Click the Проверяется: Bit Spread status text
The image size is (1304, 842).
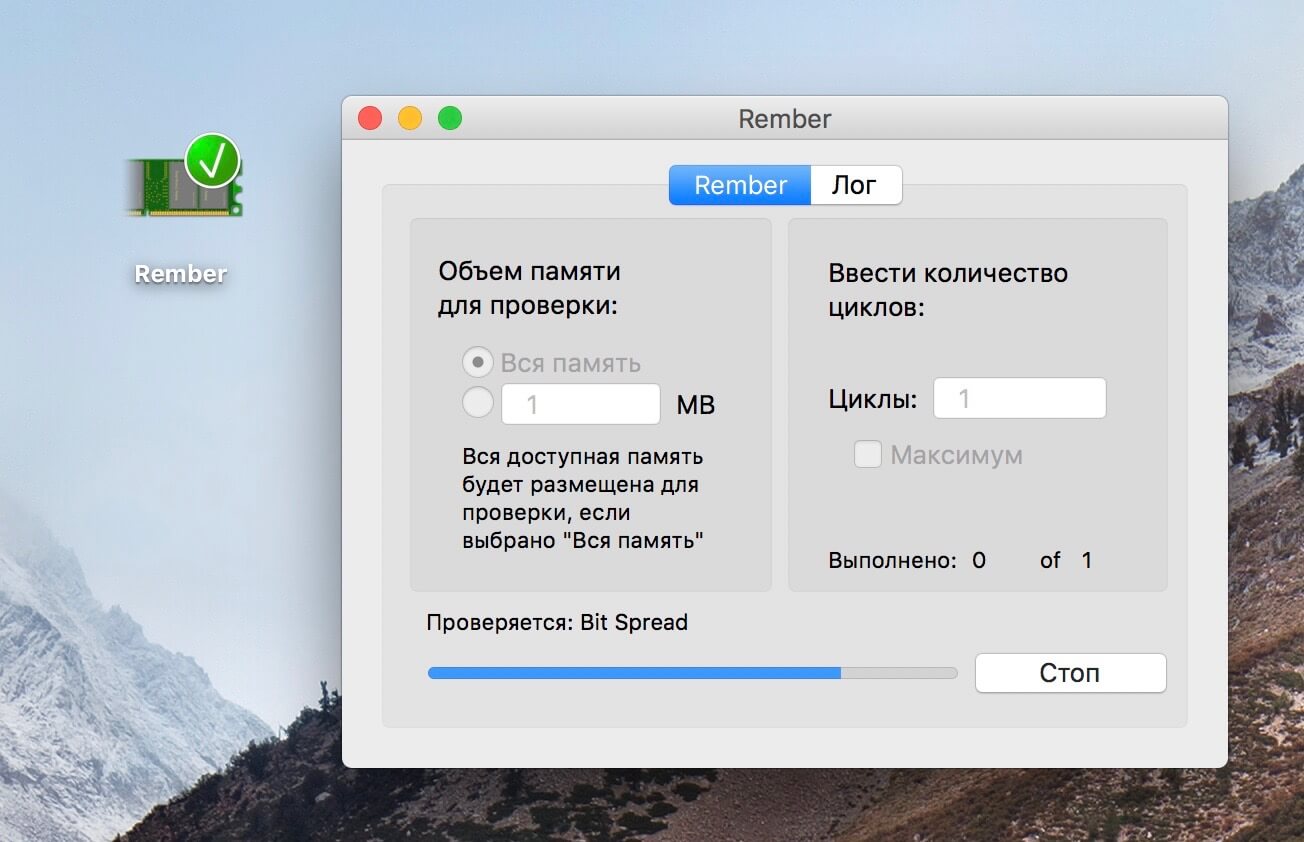[557, 622]
